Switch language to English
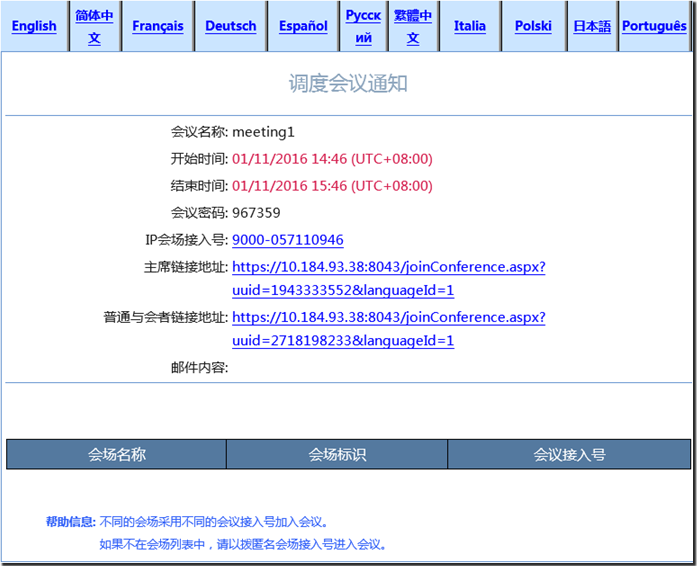 click(34, 26)
